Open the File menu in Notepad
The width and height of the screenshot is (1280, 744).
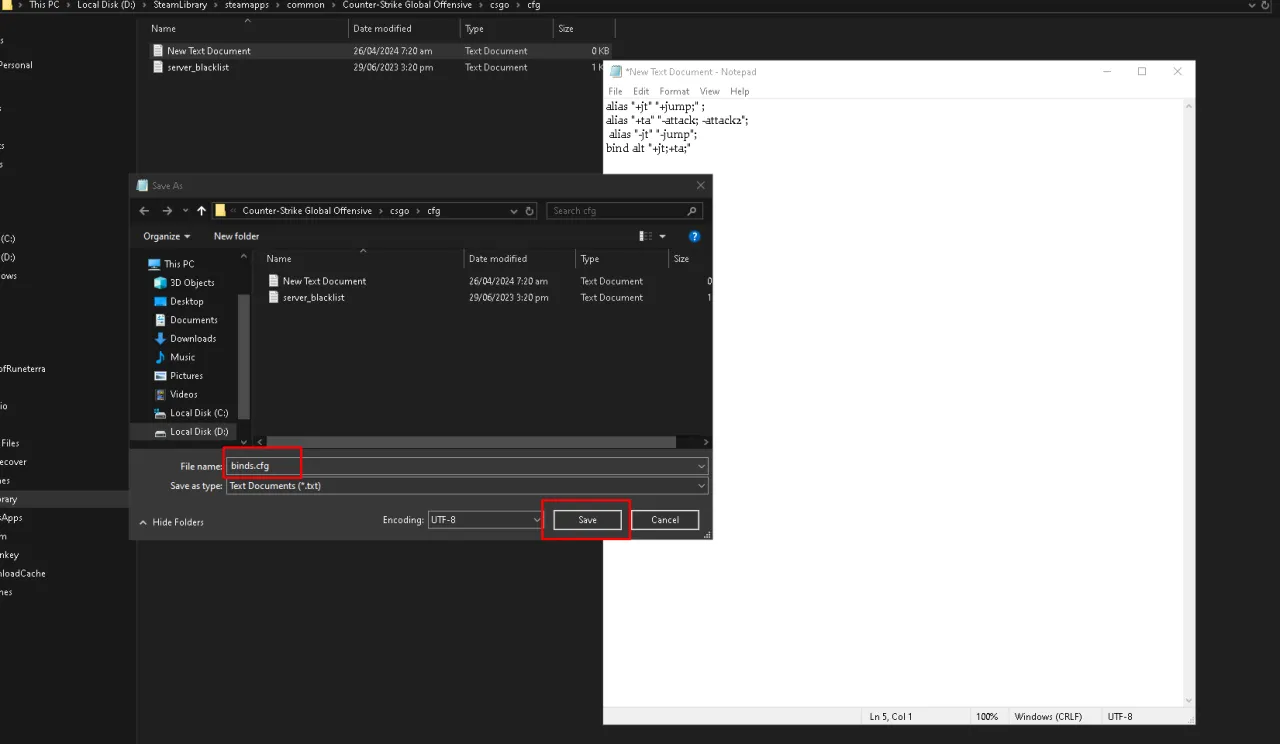coord(615,91)
